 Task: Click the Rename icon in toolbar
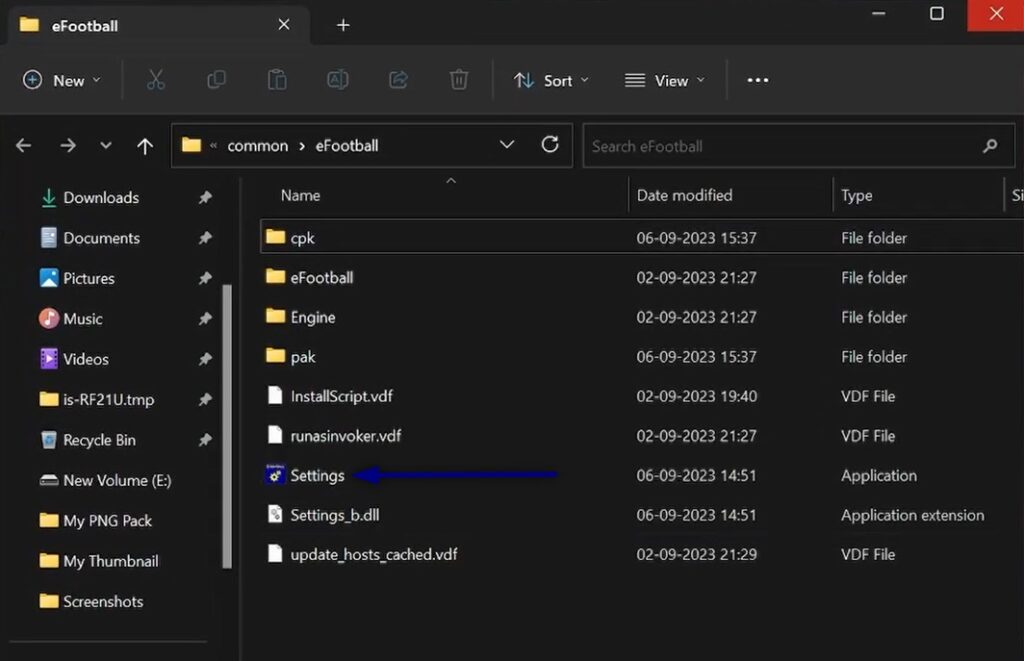pos(338,80)
